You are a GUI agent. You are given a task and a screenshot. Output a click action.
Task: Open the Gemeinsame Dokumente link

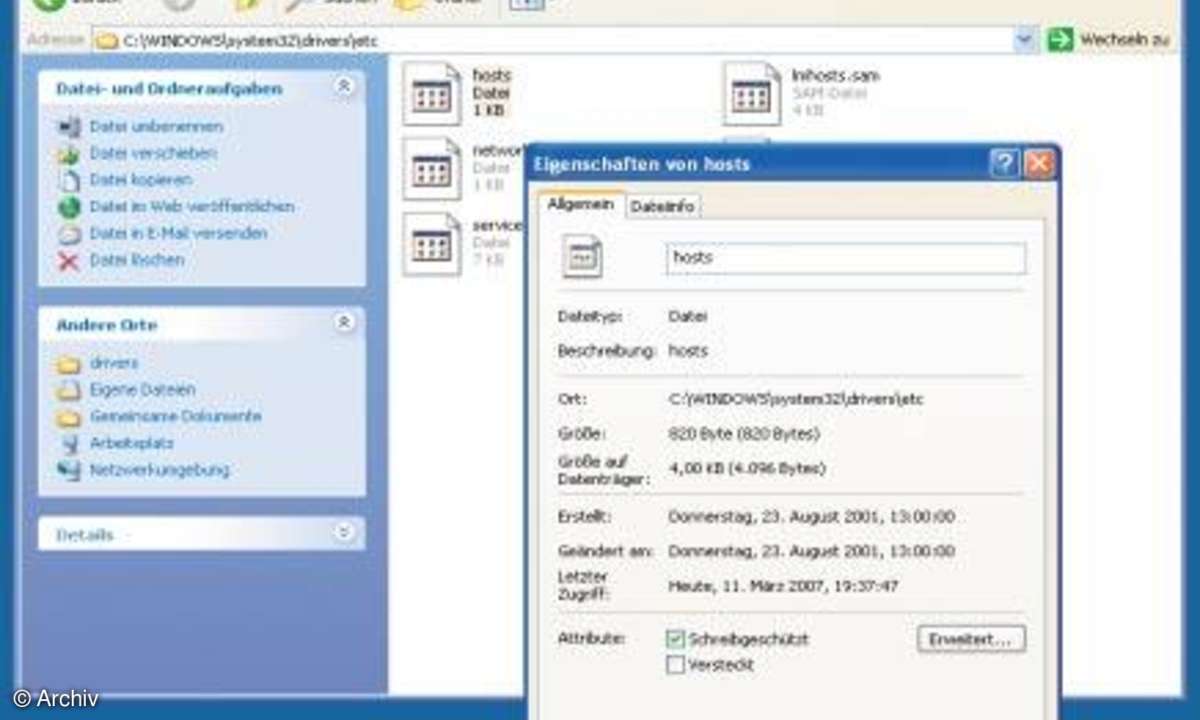(175, 416)
